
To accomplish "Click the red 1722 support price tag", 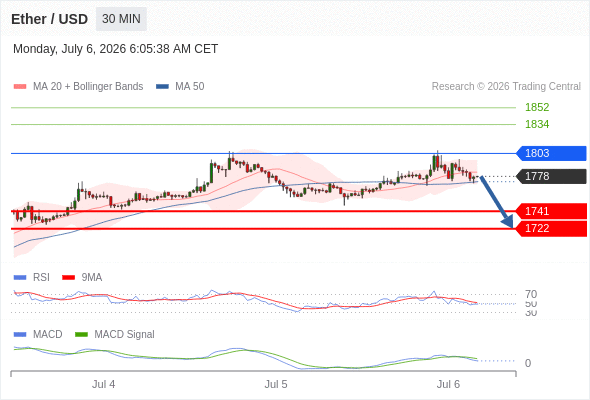I will 551,228.
